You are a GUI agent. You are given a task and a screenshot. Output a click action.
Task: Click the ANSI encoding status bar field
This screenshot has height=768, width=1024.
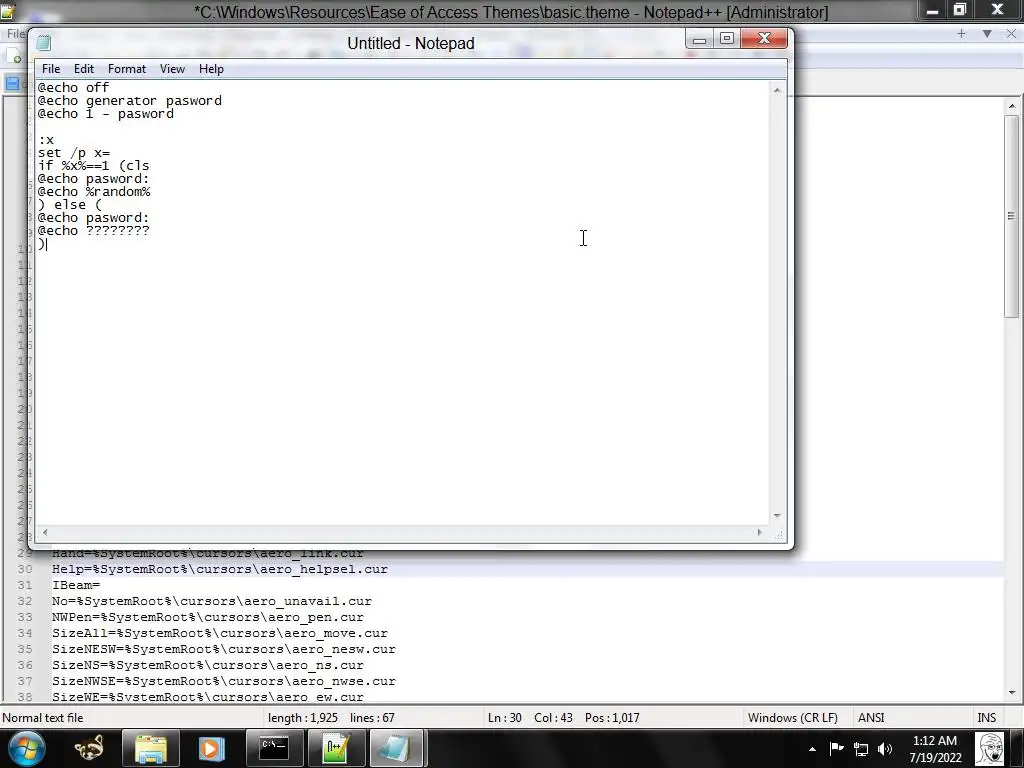pyautogui.click(x=871, y=718)
